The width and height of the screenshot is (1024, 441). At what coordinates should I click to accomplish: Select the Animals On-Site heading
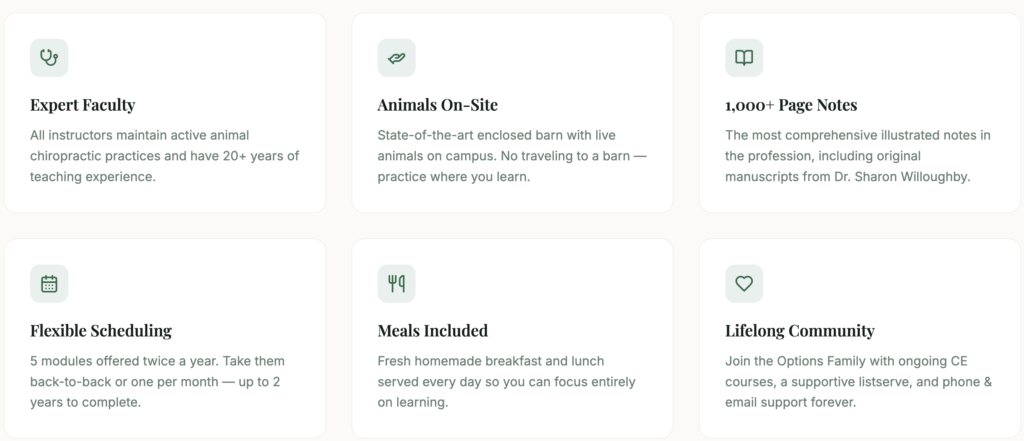(437, 105)
